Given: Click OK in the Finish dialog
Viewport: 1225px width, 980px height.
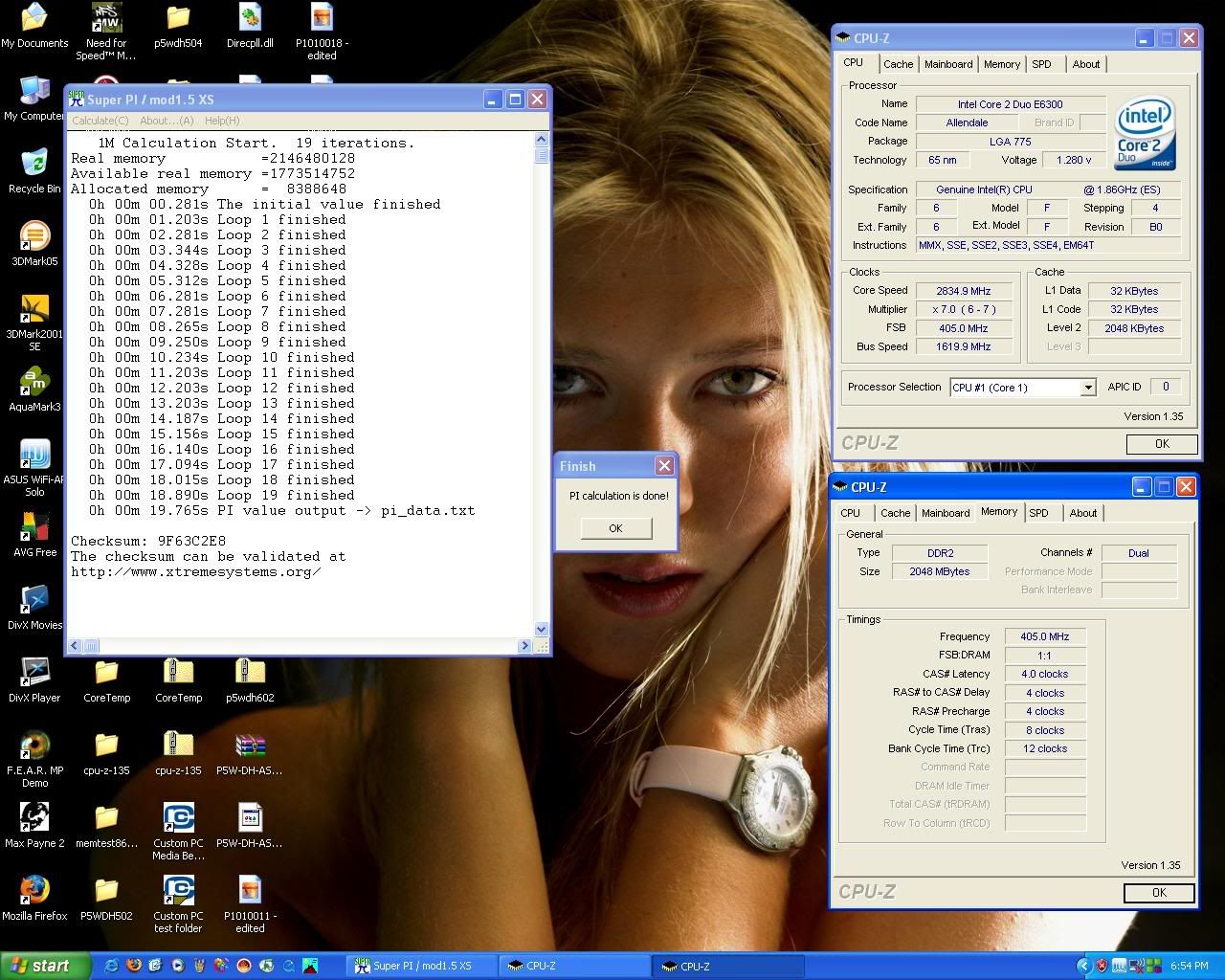Looking at the screenshot, I should [x=615, y=528].
